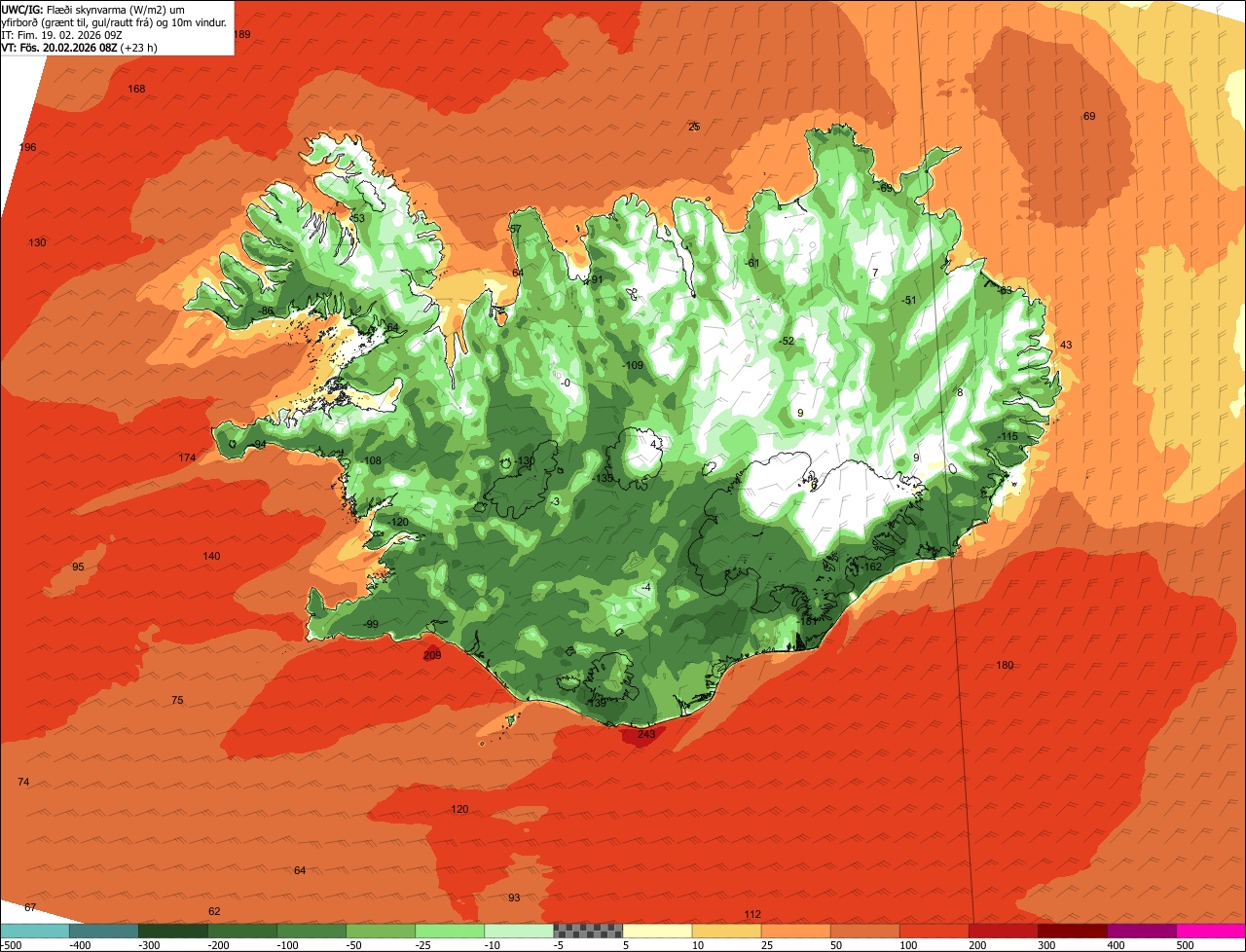Click the map value '168'

pyautogui.click(x=137, y=89)
